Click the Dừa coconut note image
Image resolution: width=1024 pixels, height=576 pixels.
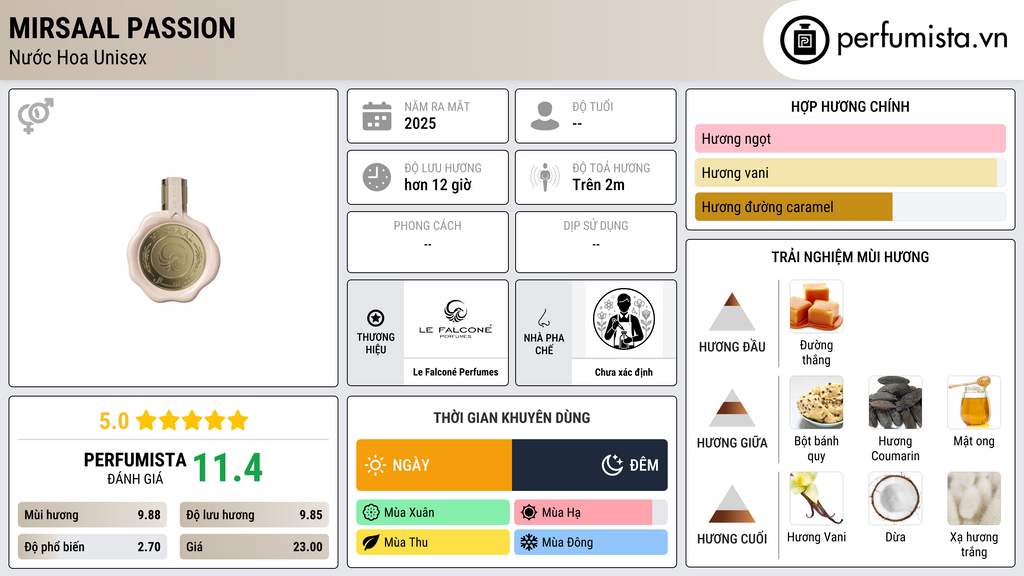[x=895, y=498]
